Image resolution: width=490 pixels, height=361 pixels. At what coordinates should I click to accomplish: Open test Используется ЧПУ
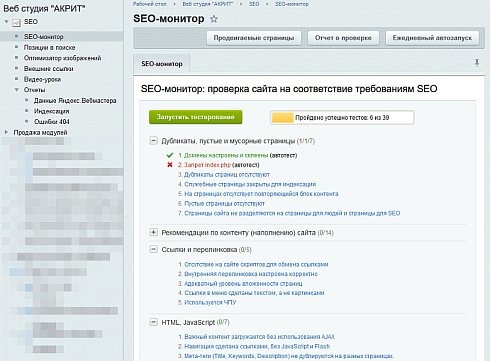click(210, 303)
